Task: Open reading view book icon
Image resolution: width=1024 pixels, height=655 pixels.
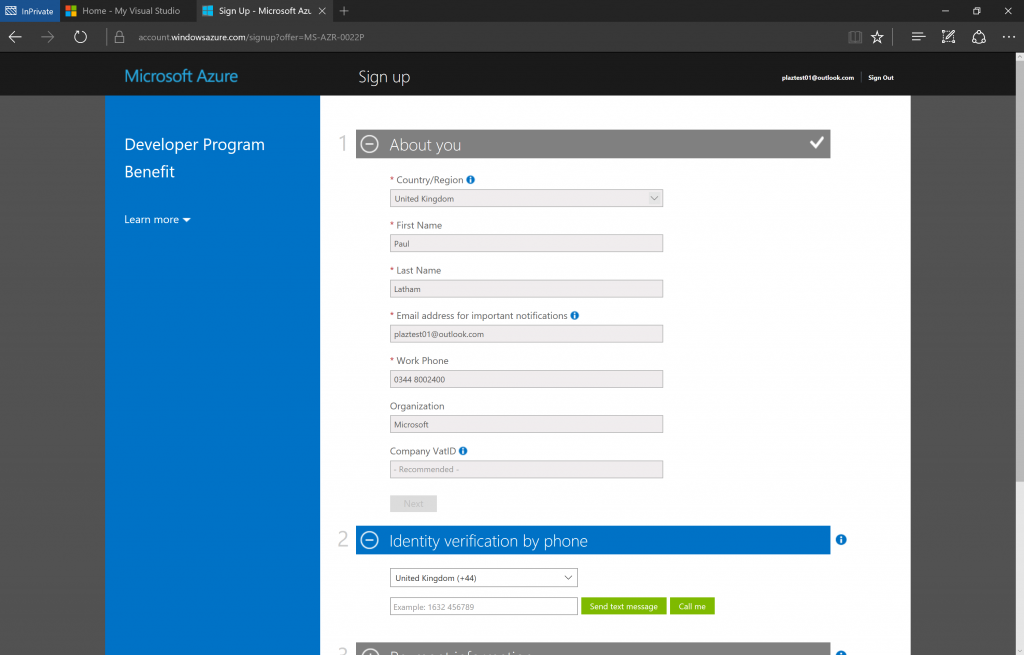Action: pyautogui.click(x=855, y=37)
